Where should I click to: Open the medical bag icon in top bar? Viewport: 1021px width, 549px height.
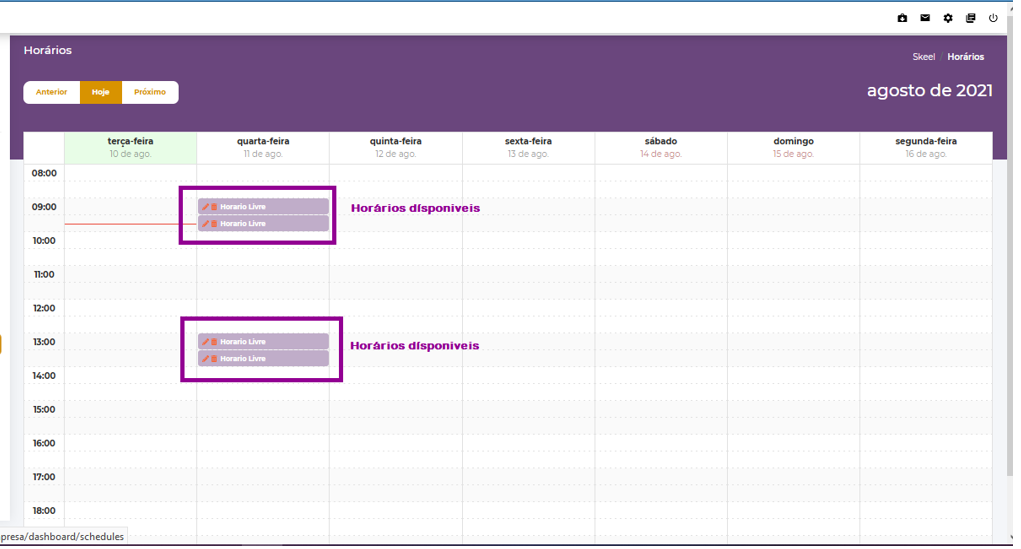point(902,18)
